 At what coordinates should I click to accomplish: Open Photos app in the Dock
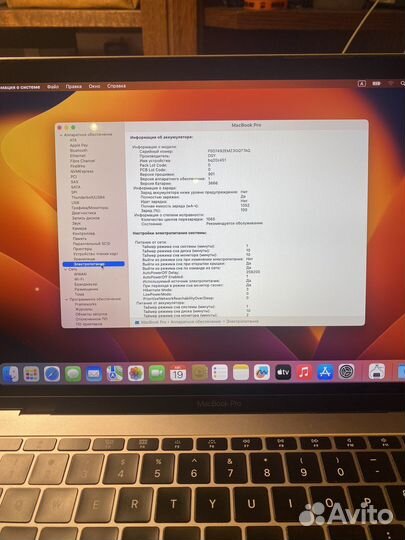(x=136, y=373)
